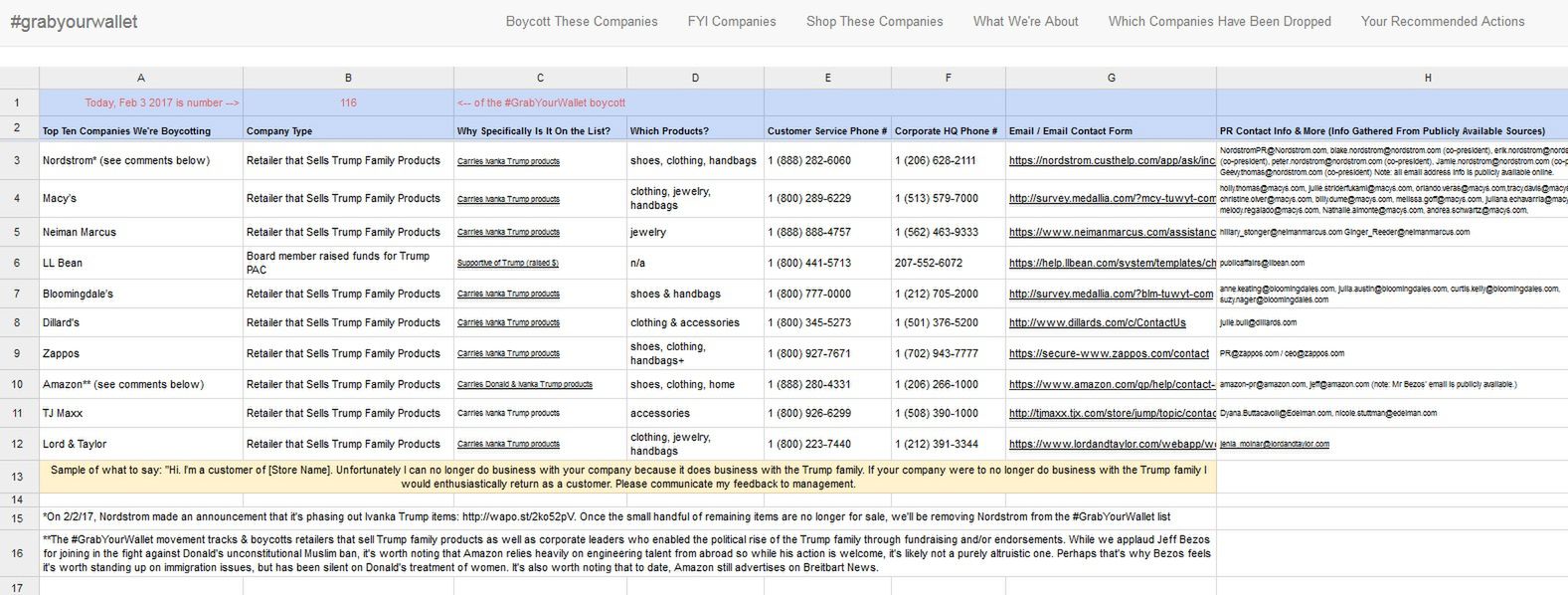Image resolution: width=1568 pixels, height=595 pixels.
Task: Click the Macy's company name cell
Action: tap(141, 198)
